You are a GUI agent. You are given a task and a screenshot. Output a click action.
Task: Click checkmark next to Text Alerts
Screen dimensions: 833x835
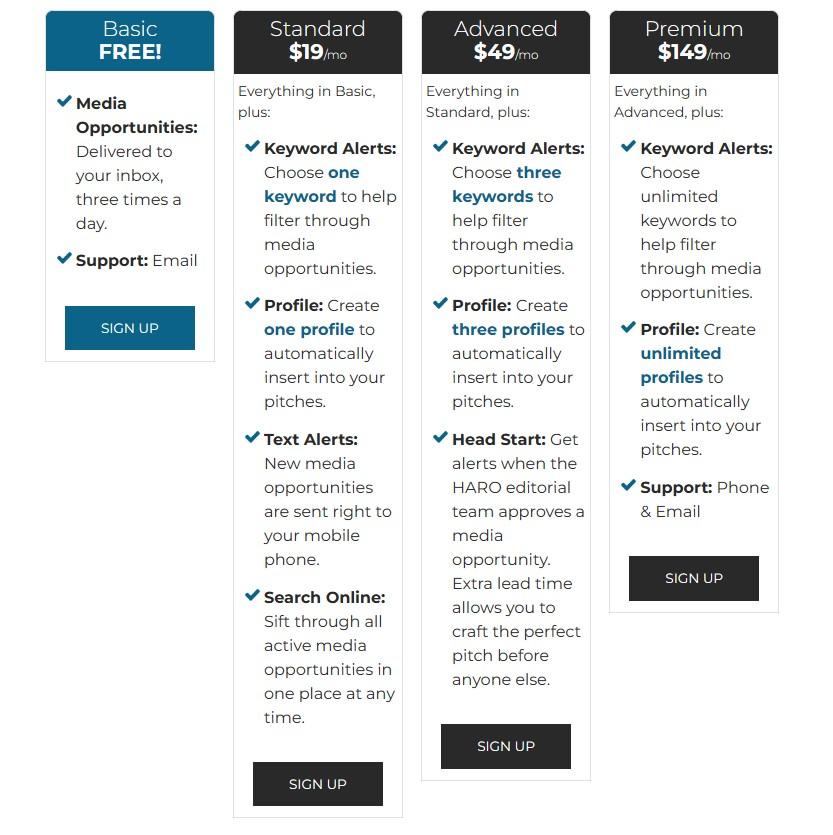253,438
